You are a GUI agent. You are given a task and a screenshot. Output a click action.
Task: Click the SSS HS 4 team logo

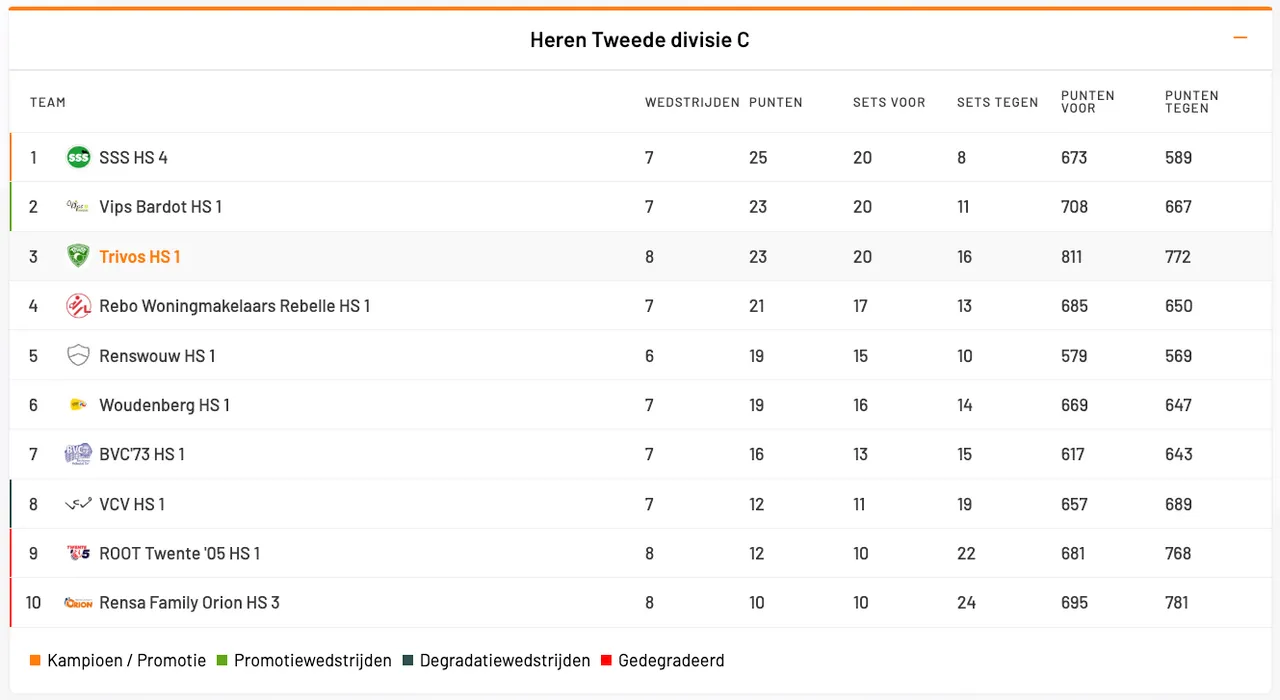pos(78,157)
